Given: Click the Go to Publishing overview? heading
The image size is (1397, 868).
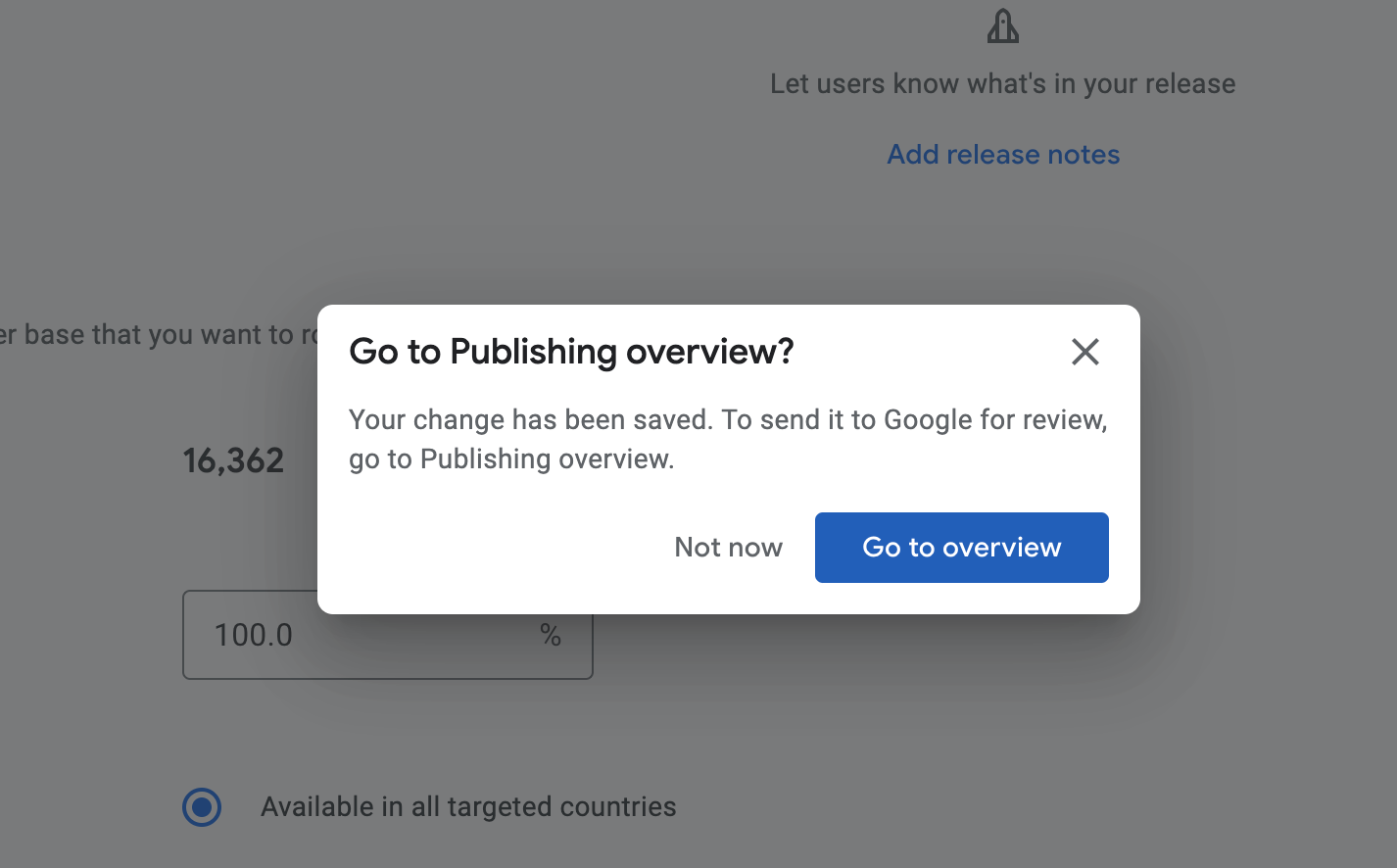Looking at the screenshot, I should point(570,352).
